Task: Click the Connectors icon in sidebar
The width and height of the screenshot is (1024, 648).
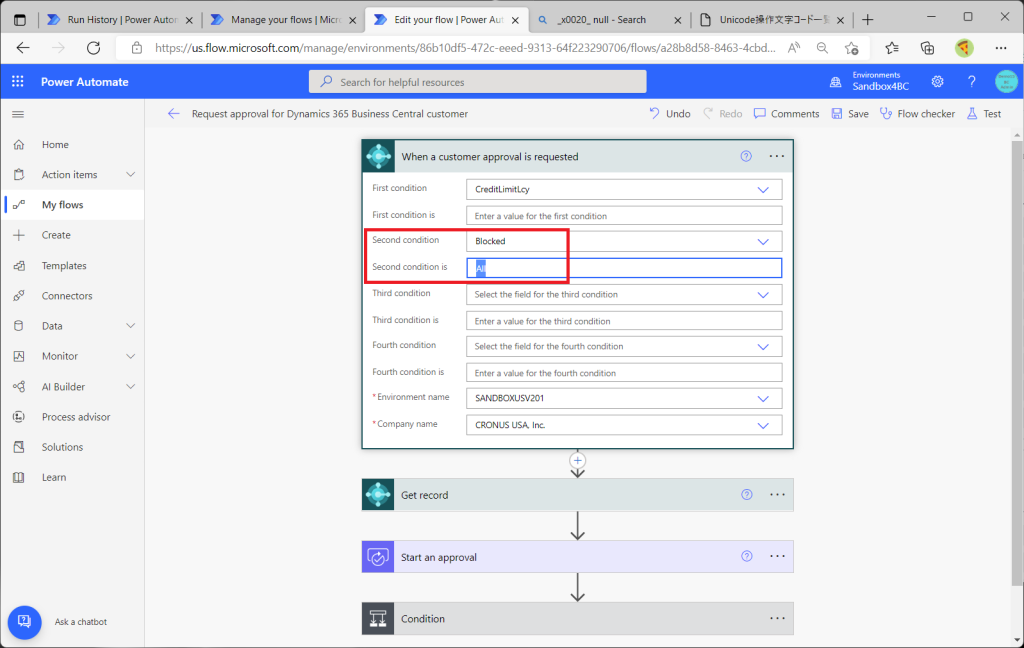Action: tap(19, 295)
